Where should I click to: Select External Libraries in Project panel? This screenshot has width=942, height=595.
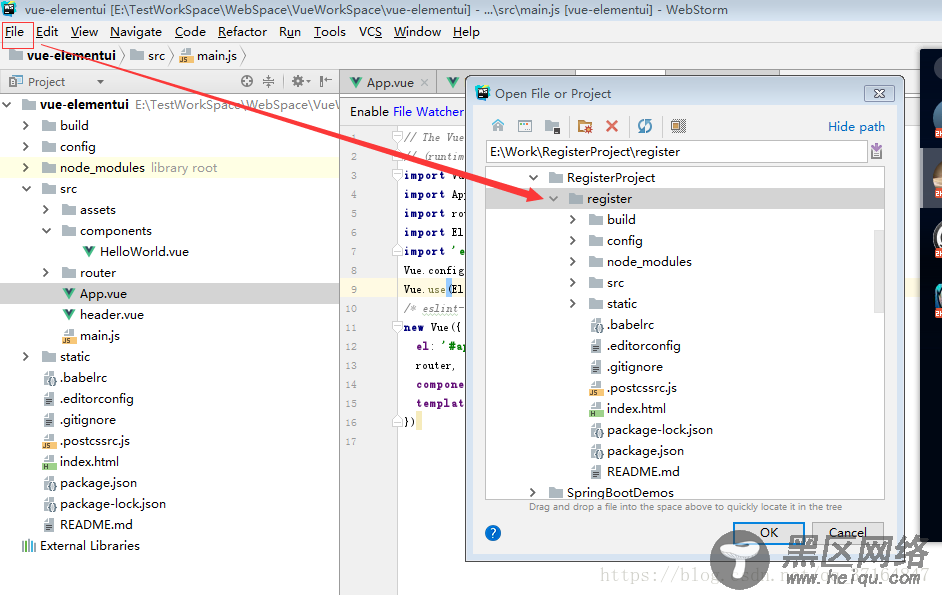pos(90,546)
